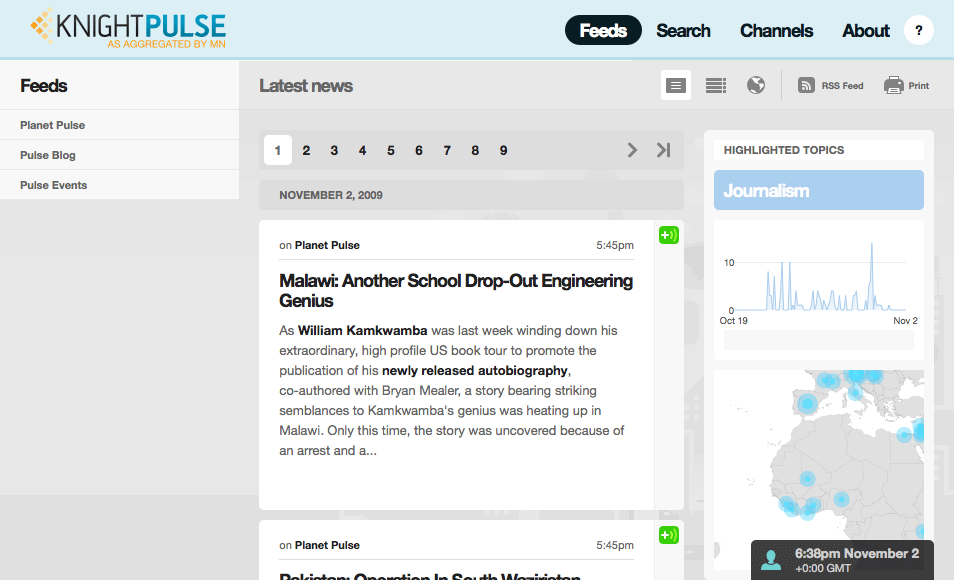Open Planet Pulse source on Malawi article
Viewport: 954px width, 580px height.
(x=327, y=245)
